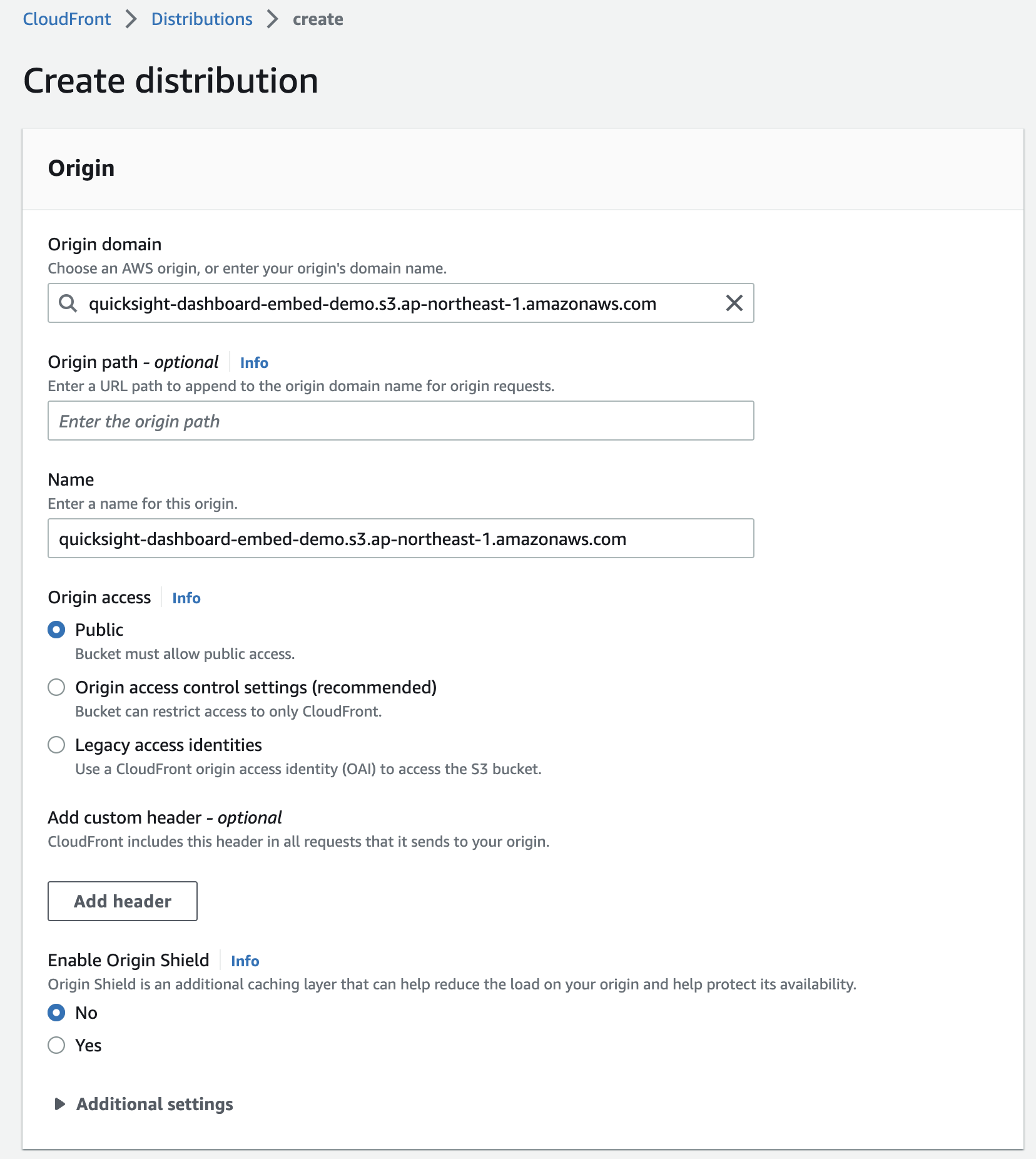The width and height of the screenshot is (1036, 1159).
Task: Open Info link next to Origin path
Action: pyautogui.click(x=254, y=362)
